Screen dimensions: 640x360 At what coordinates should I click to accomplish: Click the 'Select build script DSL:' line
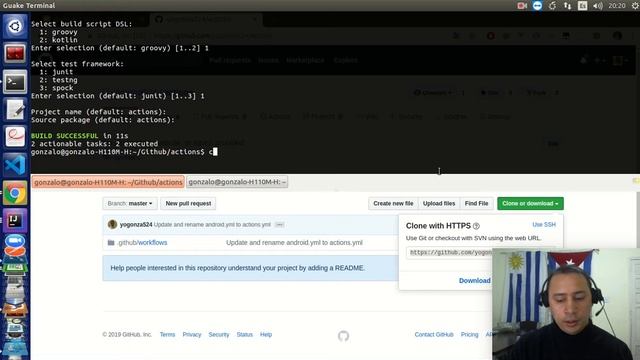pyautogui.click(x=82, y=24)
